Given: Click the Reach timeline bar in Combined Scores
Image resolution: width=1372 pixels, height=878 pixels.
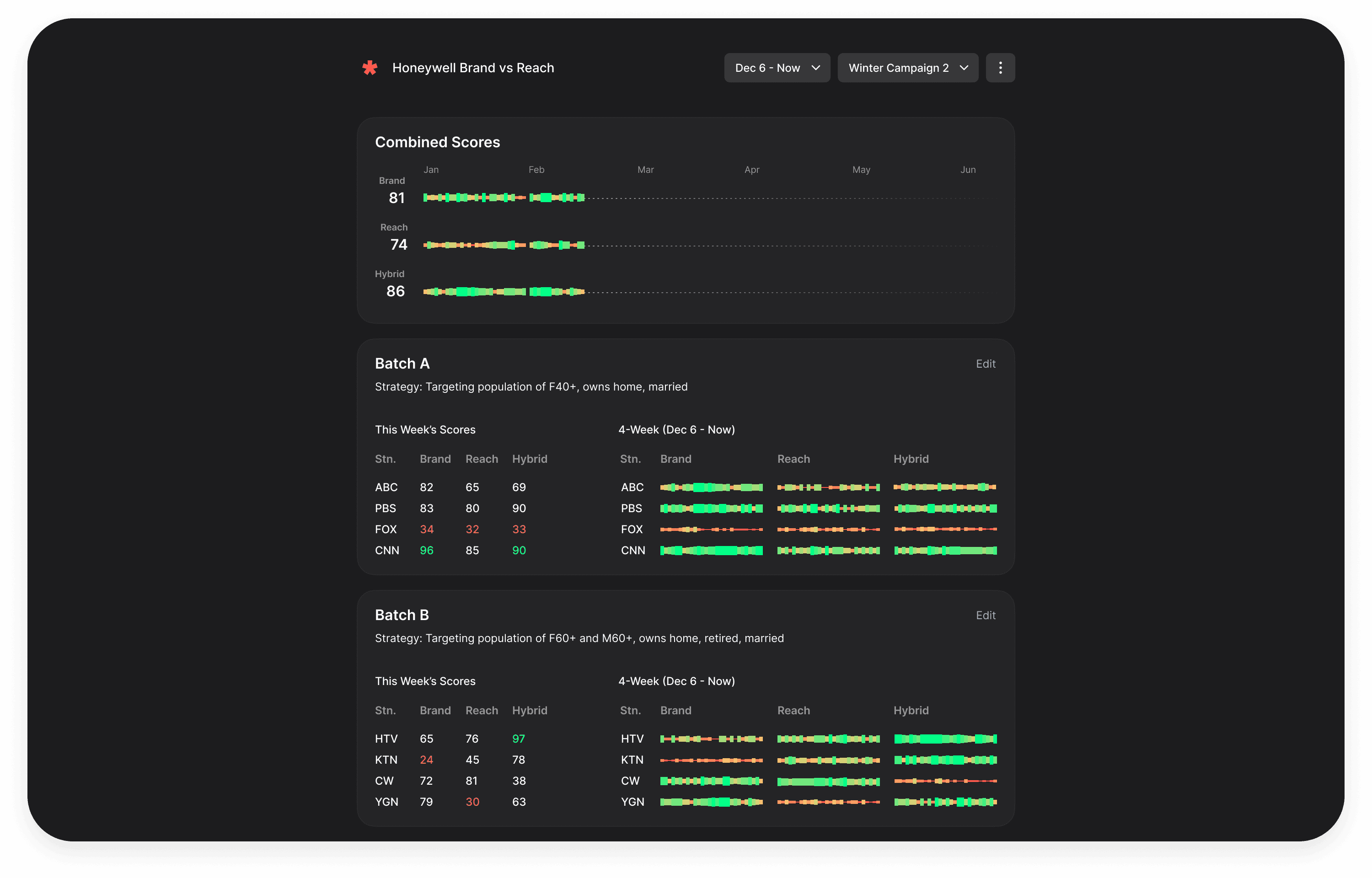Looking at the screenshot, I should click(x=504, y=245).
